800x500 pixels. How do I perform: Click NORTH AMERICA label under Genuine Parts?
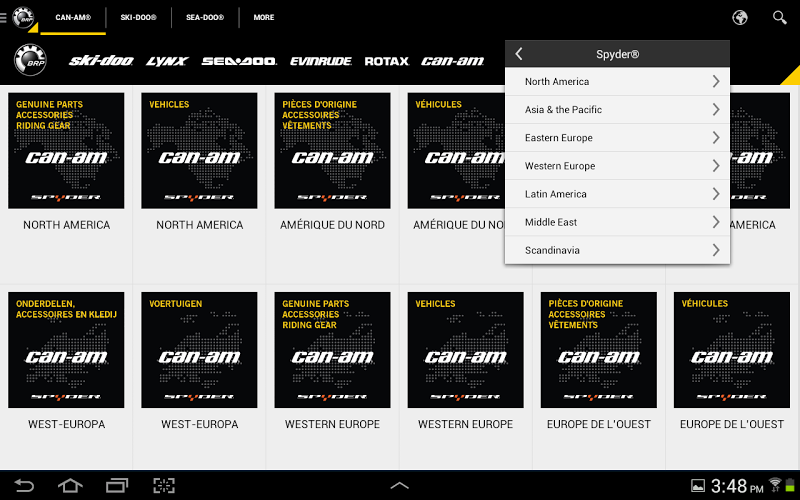click(x=66, y=225)
